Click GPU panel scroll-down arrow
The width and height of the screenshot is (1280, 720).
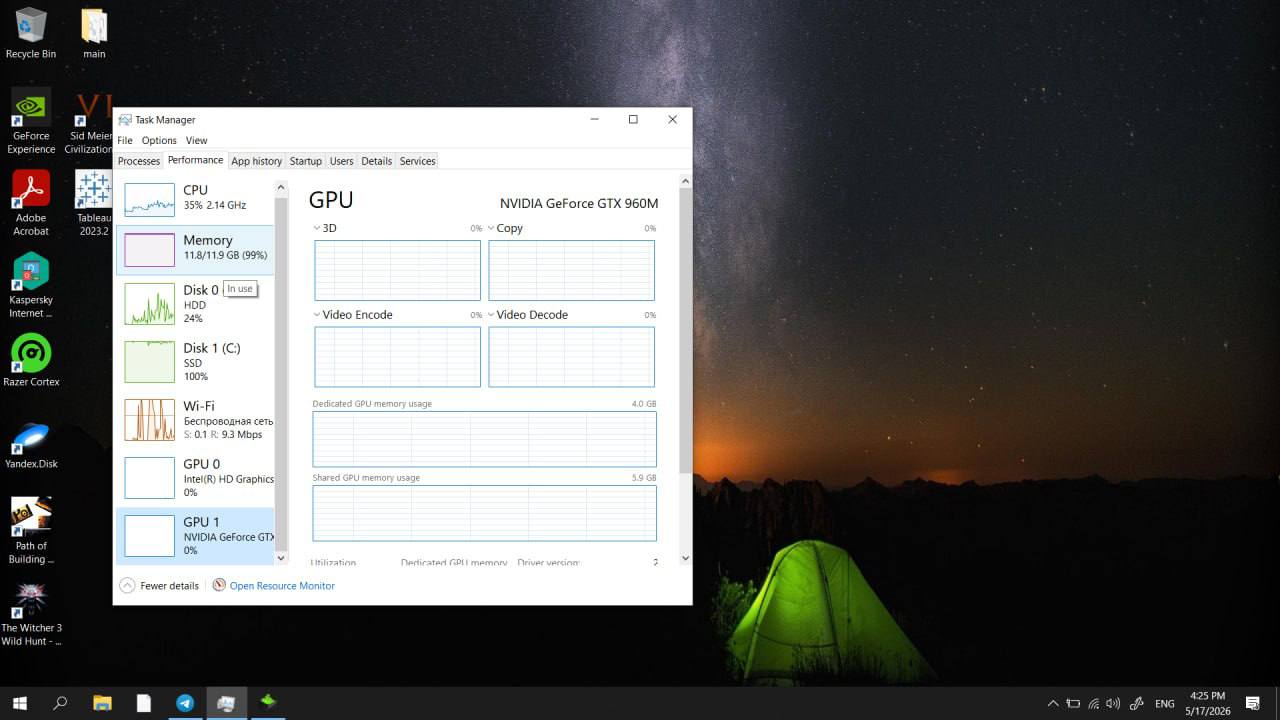pos(685,558)
